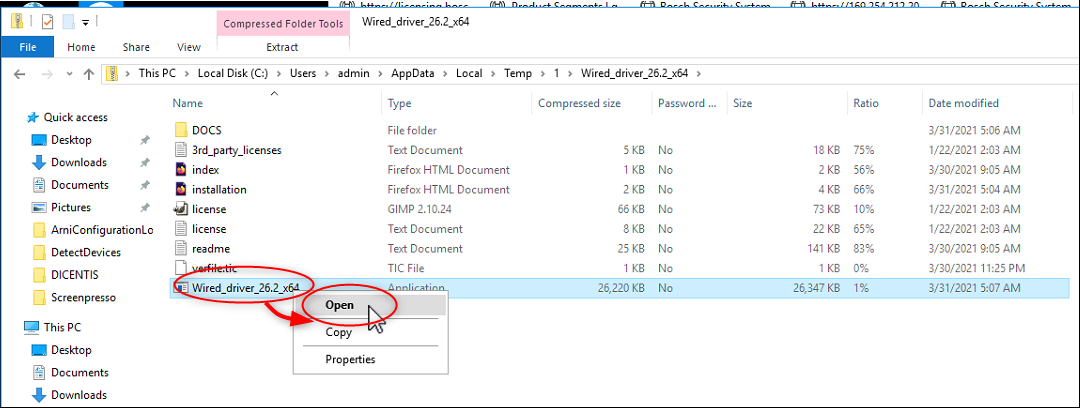Select Wired_driver_26.2_x64 application icon
This screenshot has height=408, width=1080.
(181, 287)
